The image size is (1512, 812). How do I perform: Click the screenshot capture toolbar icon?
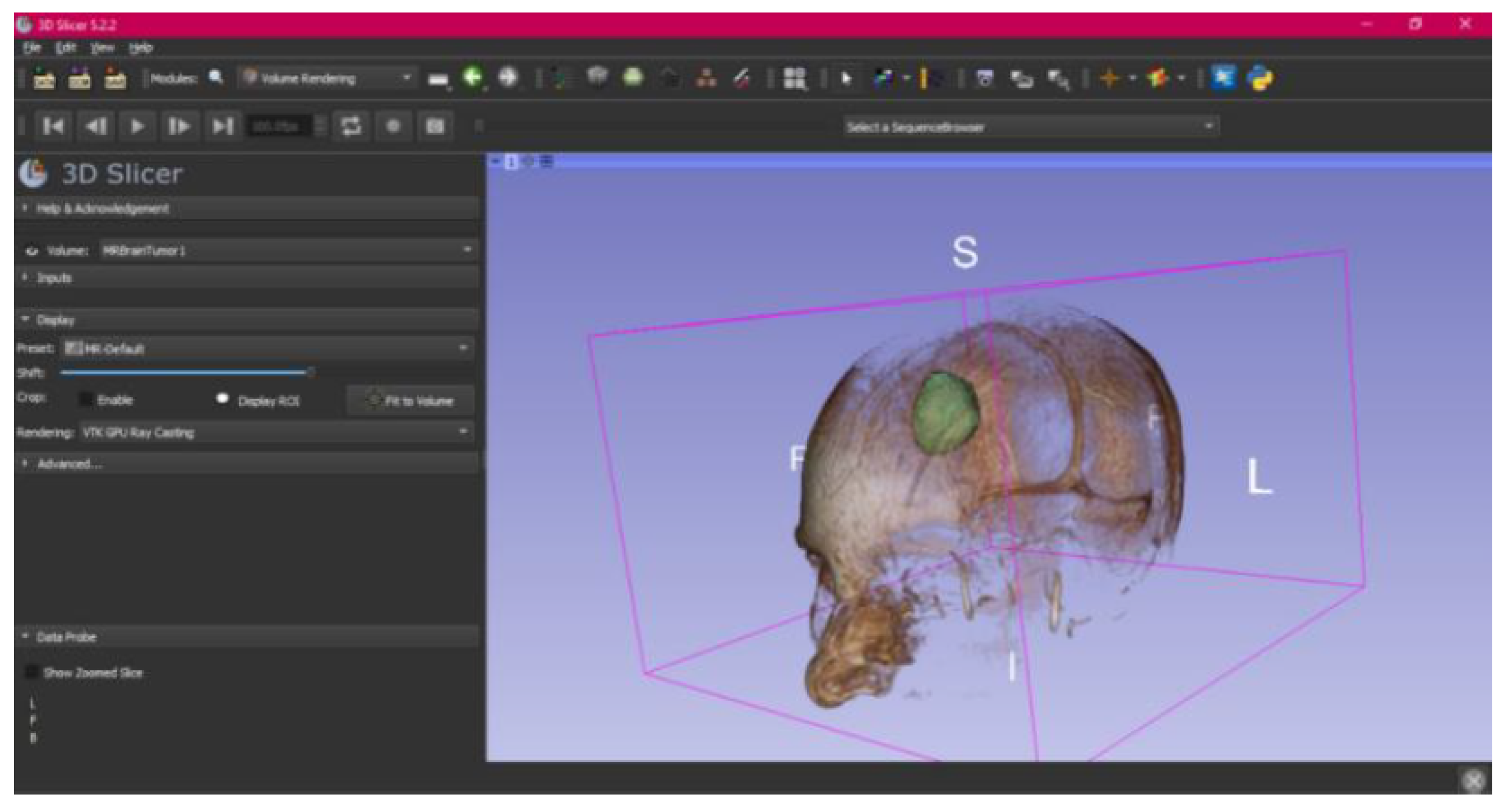pyautogui.click(x=985, y=78)
